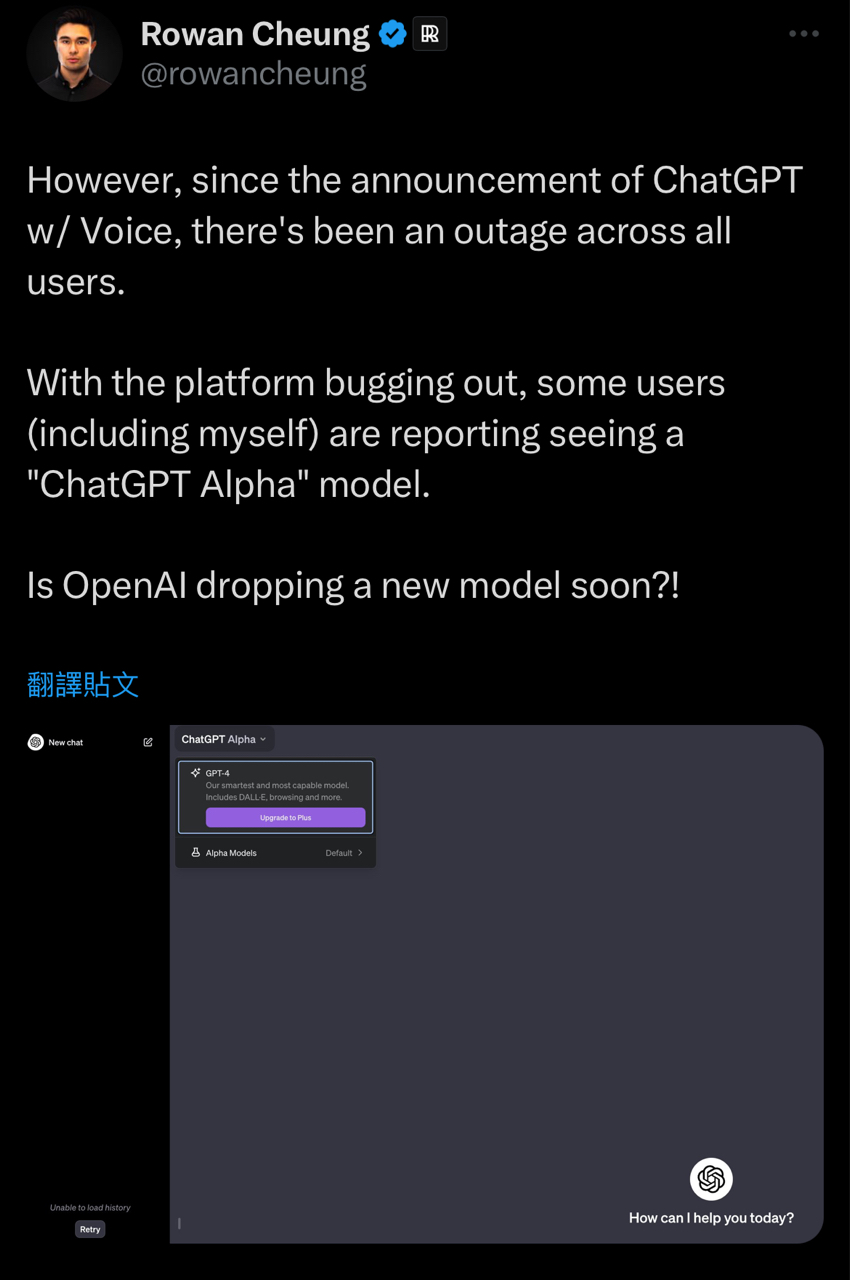Click the Rowan Cheung display name
850x1280 pixels.
pyautogui.click(x=255, y=34)
